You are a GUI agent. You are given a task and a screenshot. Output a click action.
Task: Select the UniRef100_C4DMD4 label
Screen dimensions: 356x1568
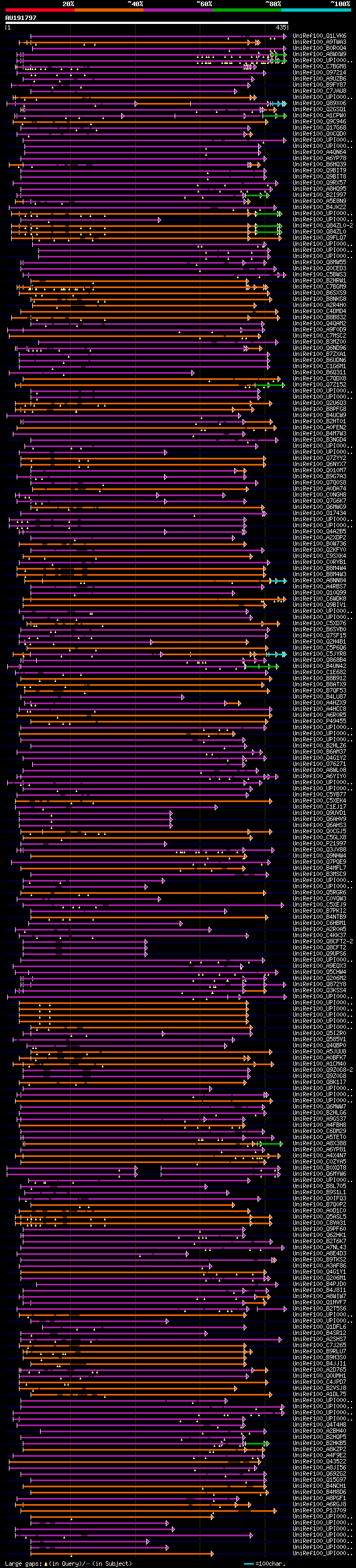tap(319, 311)
